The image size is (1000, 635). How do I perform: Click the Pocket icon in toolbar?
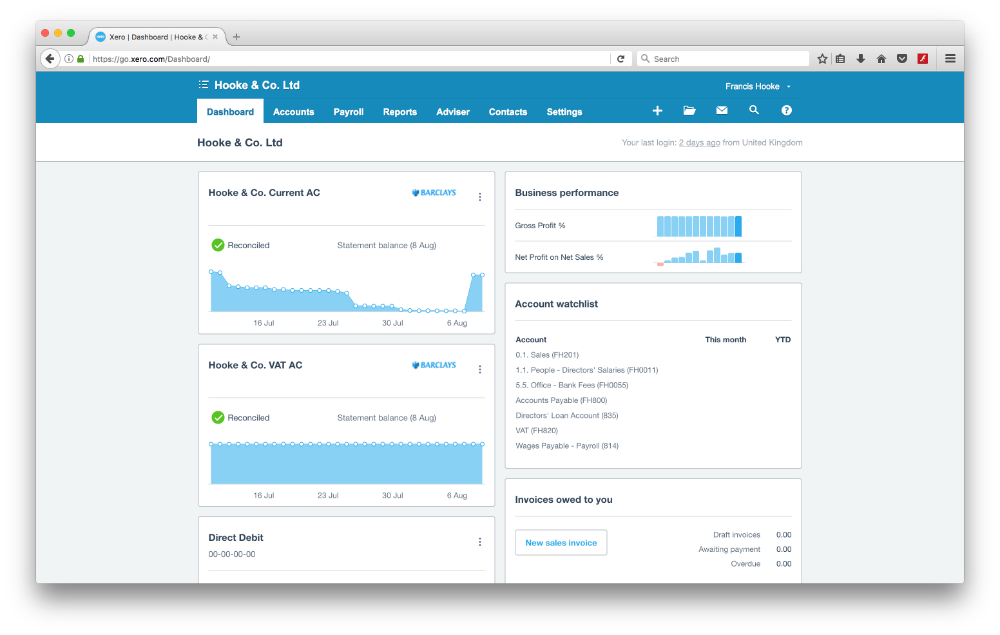pos(902,59)
